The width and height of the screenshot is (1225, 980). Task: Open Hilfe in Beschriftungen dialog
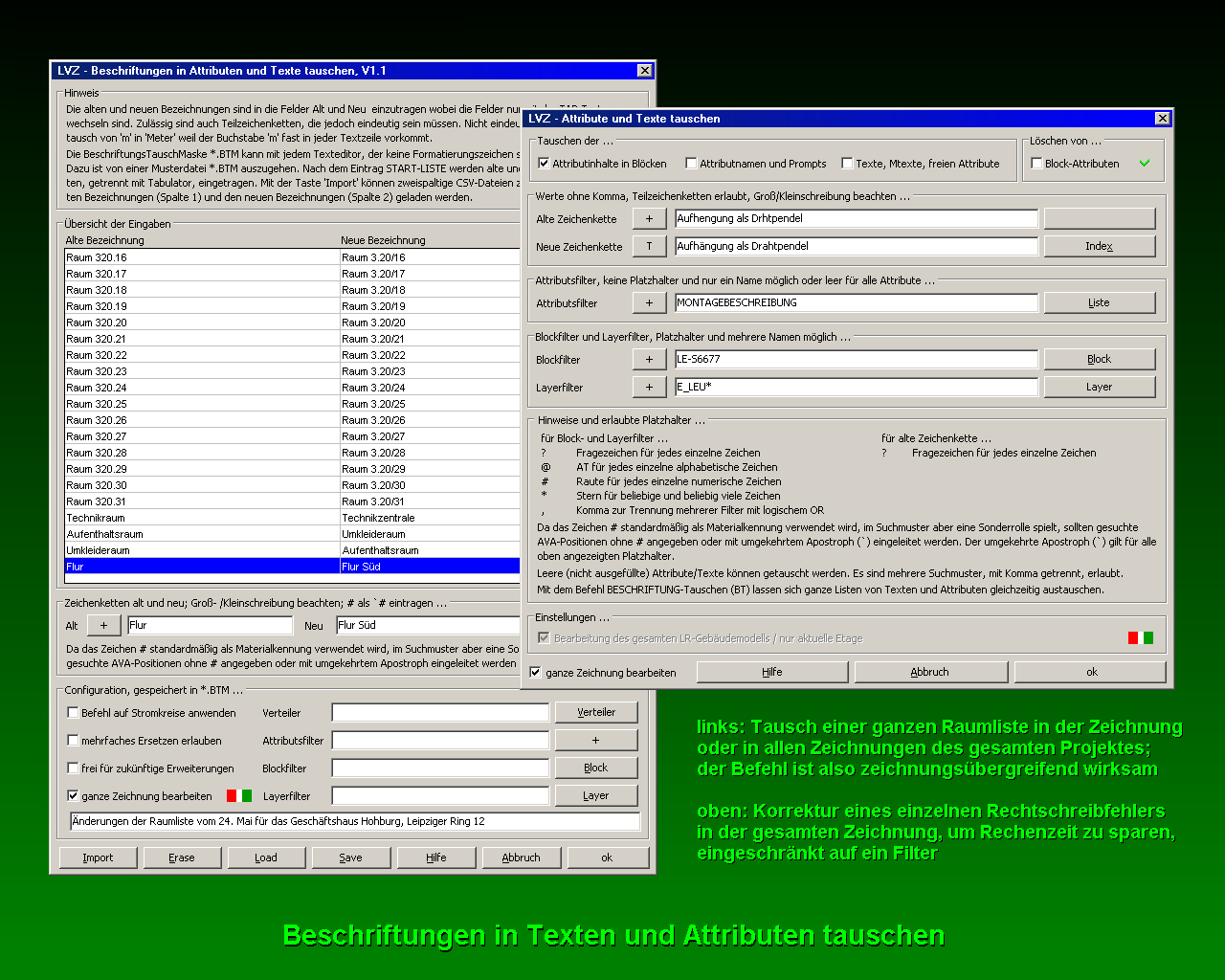tap(436, 858)
